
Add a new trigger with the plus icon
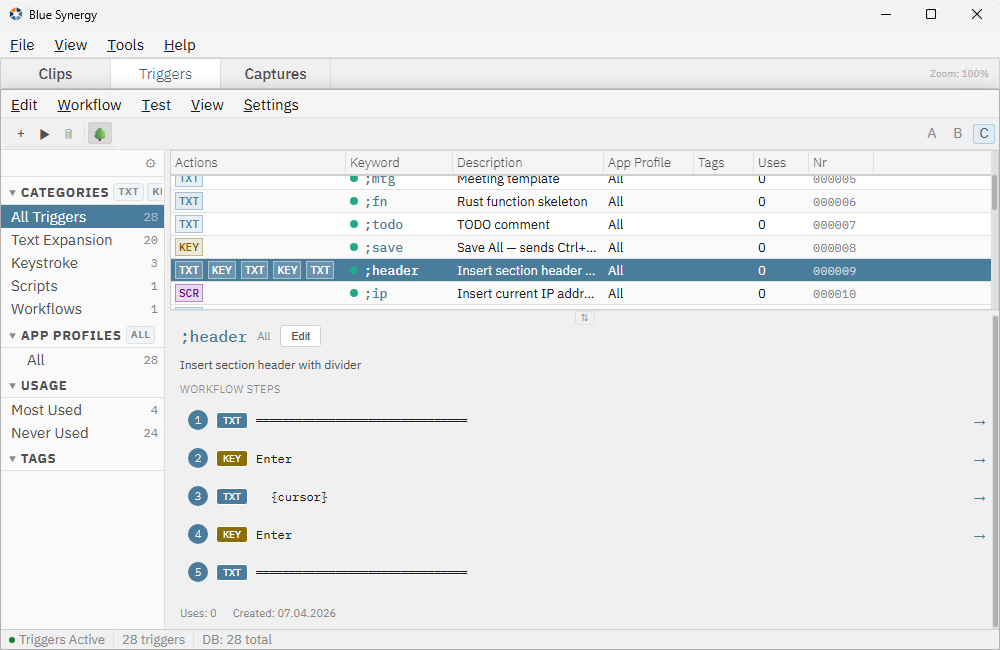pyautogui.click(x=20, y=133)
